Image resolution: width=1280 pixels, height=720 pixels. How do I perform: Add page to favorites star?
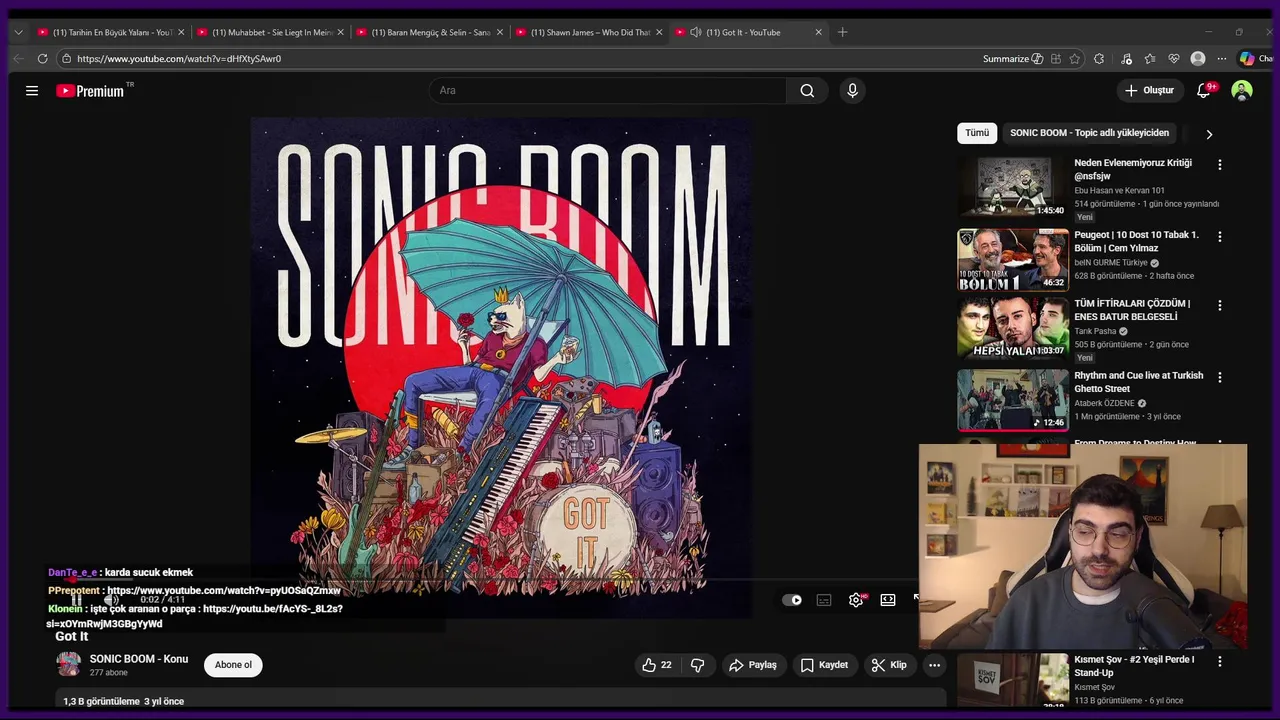coord(1075,59)
